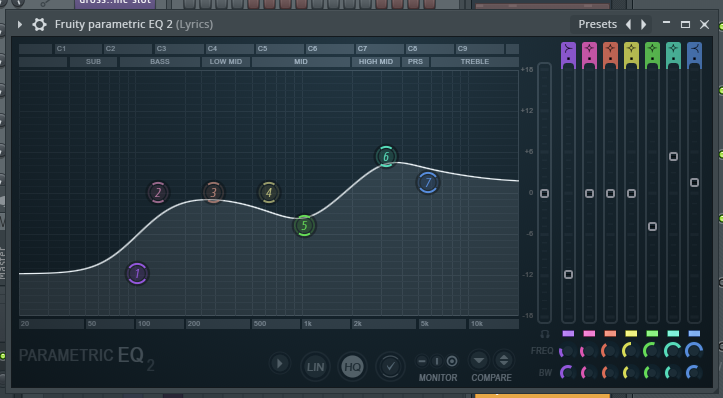Open the COMPARE down-arrow dropdown
The image size is (723, 398).
coord(479,360)
